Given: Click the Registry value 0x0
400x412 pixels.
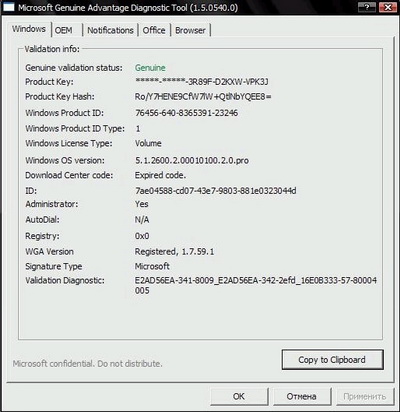Looking at the screenshot, I should [x=142, y=236].
